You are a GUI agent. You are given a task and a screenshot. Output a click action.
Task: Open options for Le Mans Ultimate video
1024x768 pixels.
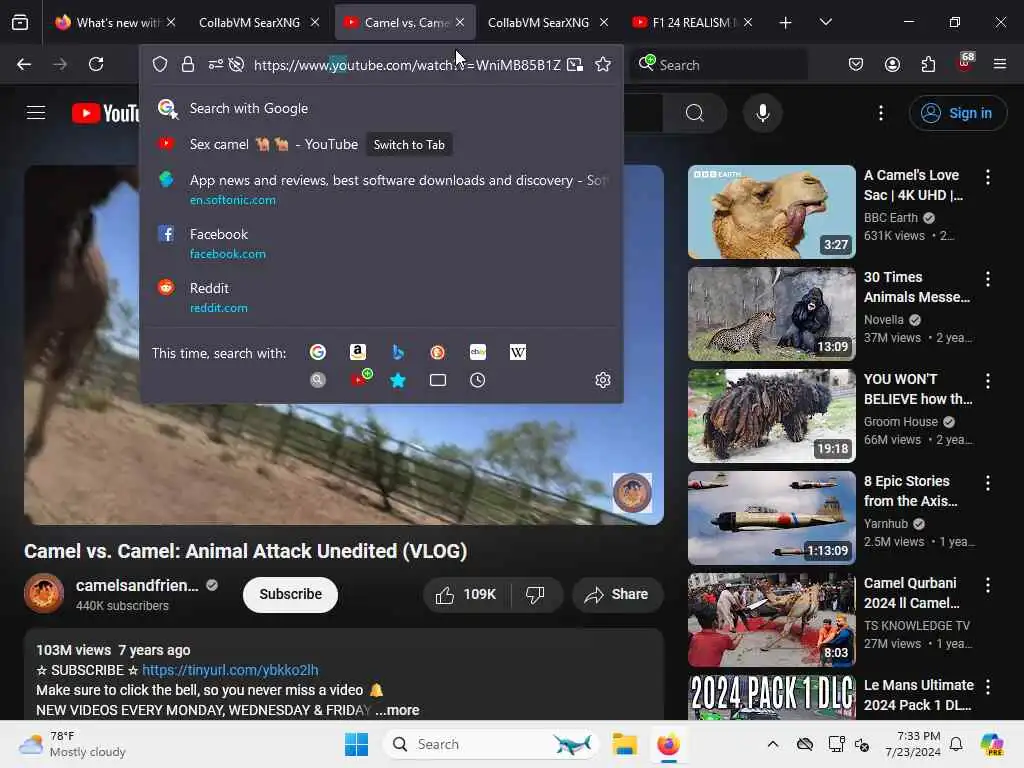pos(987,687)
